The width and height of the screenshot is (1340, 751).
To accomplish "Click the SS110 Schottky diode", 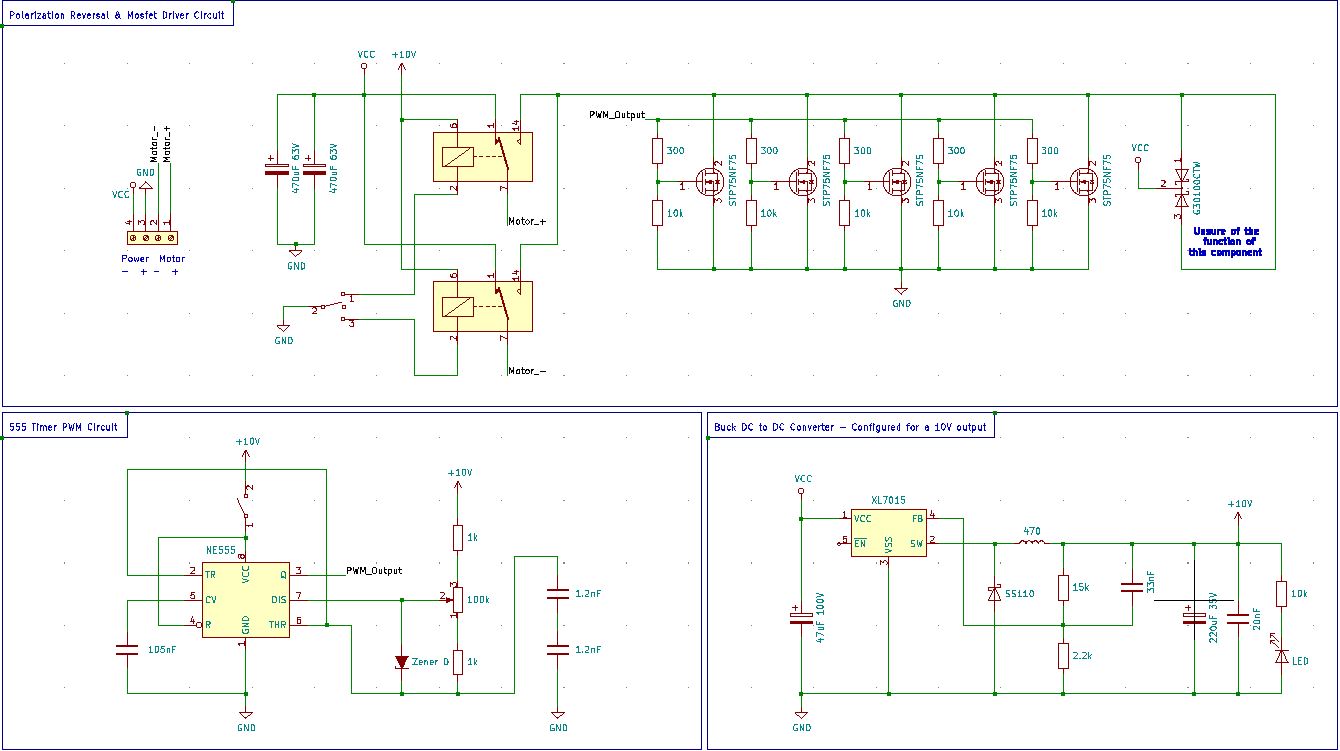I will click(x=994, y=593).
